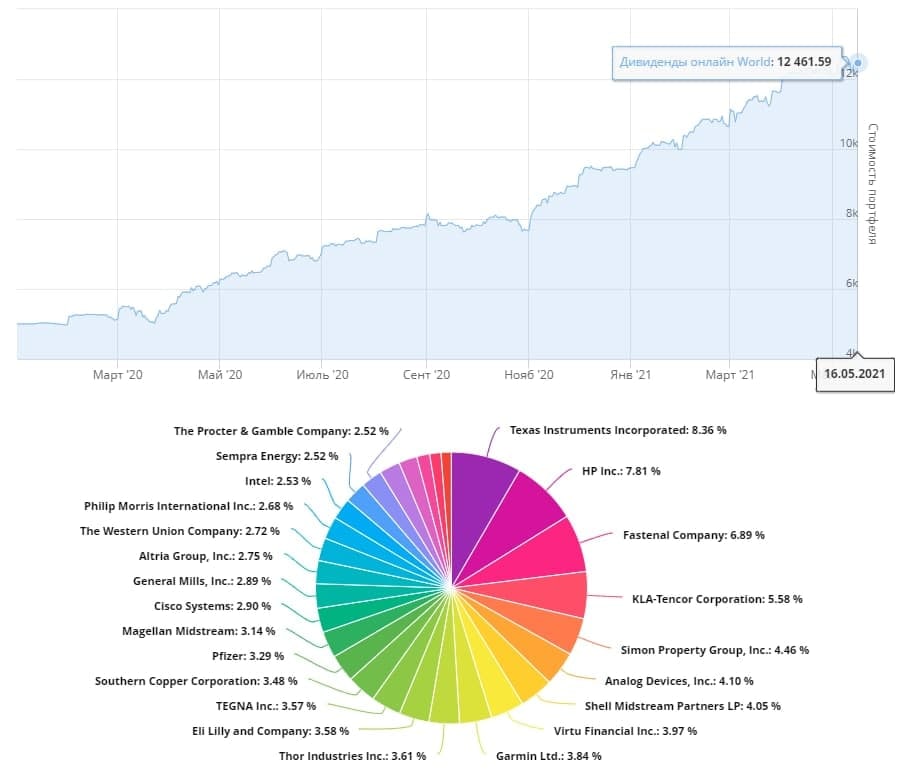The height and width of the screenshot is (782, 898).
Task: Click 'Eli Lilly and Company: 3.58 %' label
Action: tap(270, 731)
